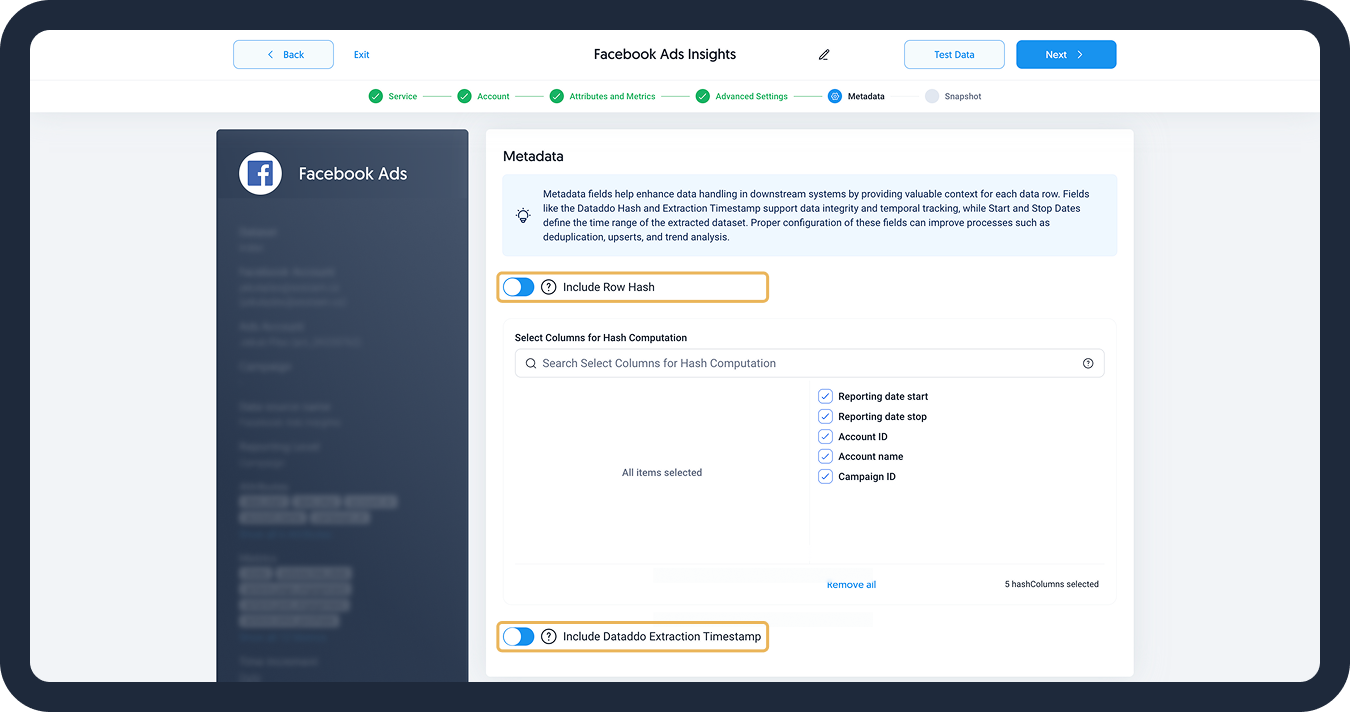Uncheck the Reporting date stop checkbox
Viewport: 1350px width, 712px height.
coord(825,416)
